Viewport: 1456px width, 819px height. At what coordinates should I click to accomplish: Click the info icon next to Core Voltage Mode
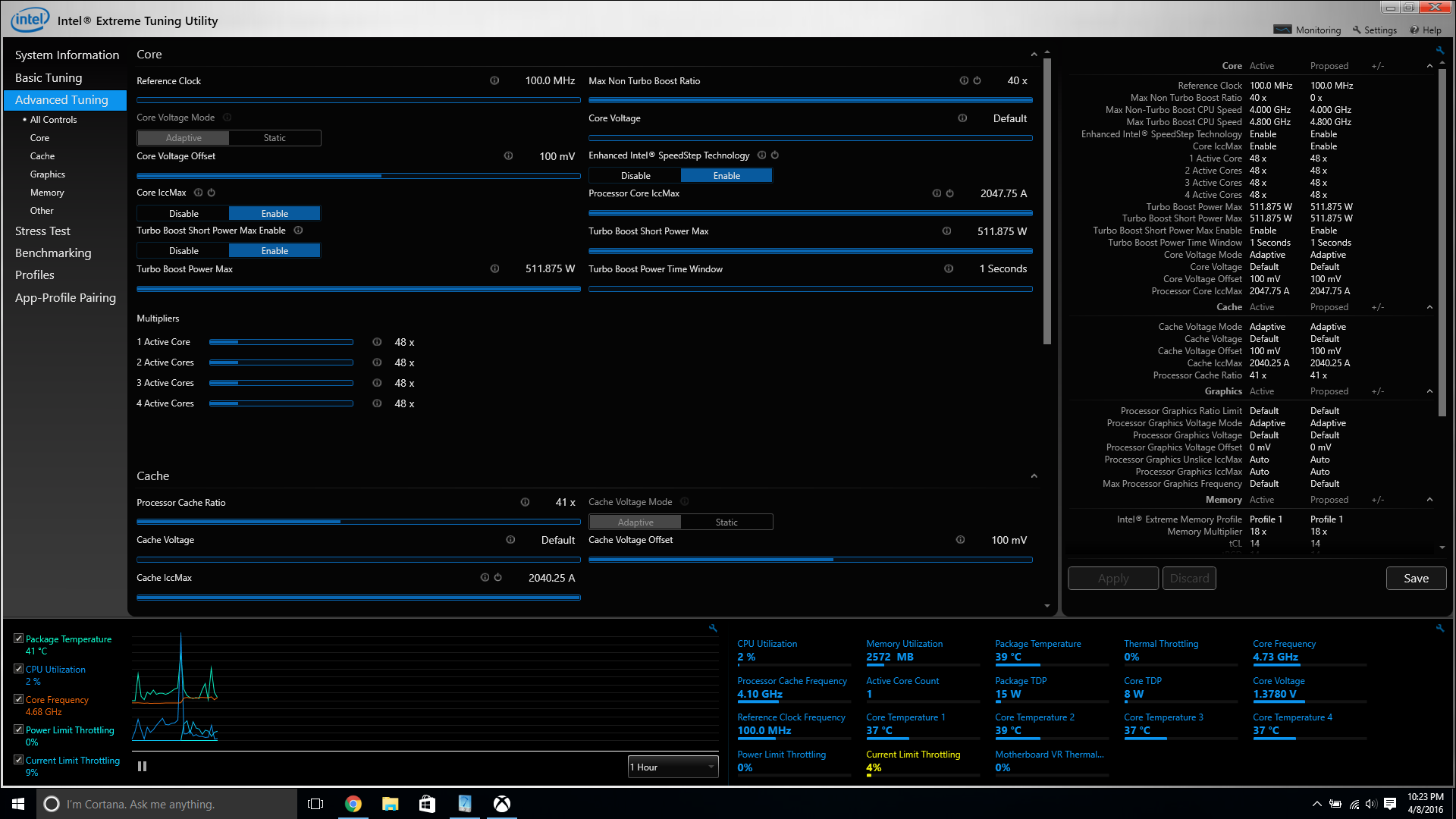[227, 118]
